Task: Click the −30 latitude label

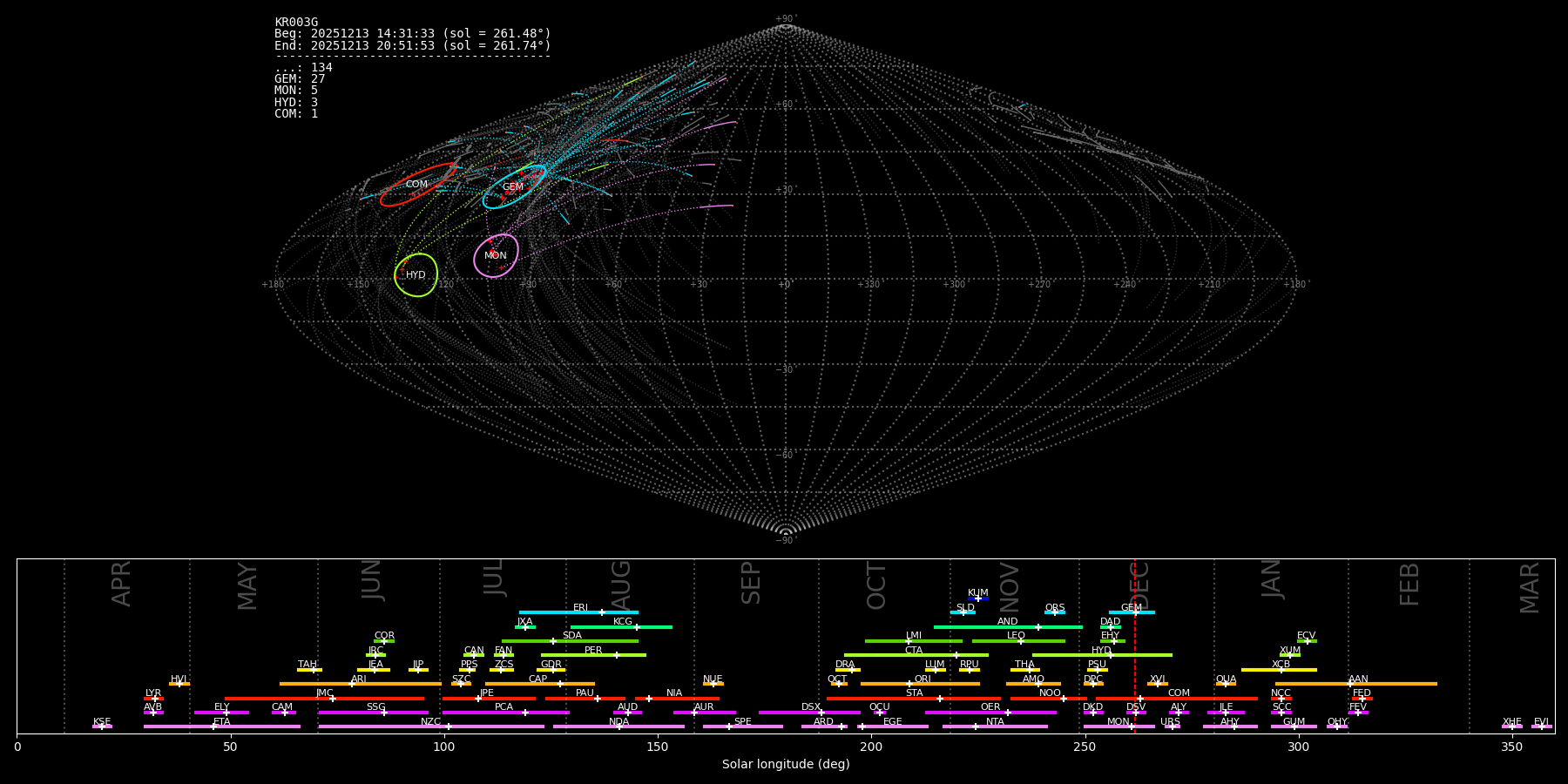Action: click(x=785, y=369)
